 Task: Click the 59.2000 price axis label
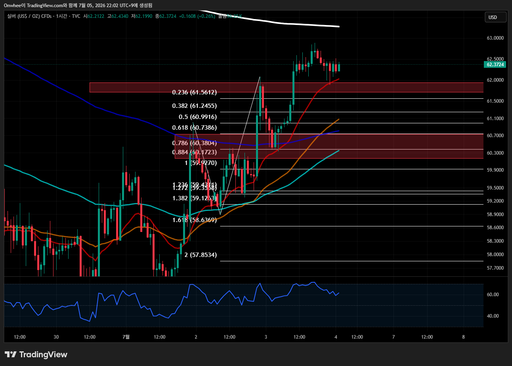(x=495, y=201)
